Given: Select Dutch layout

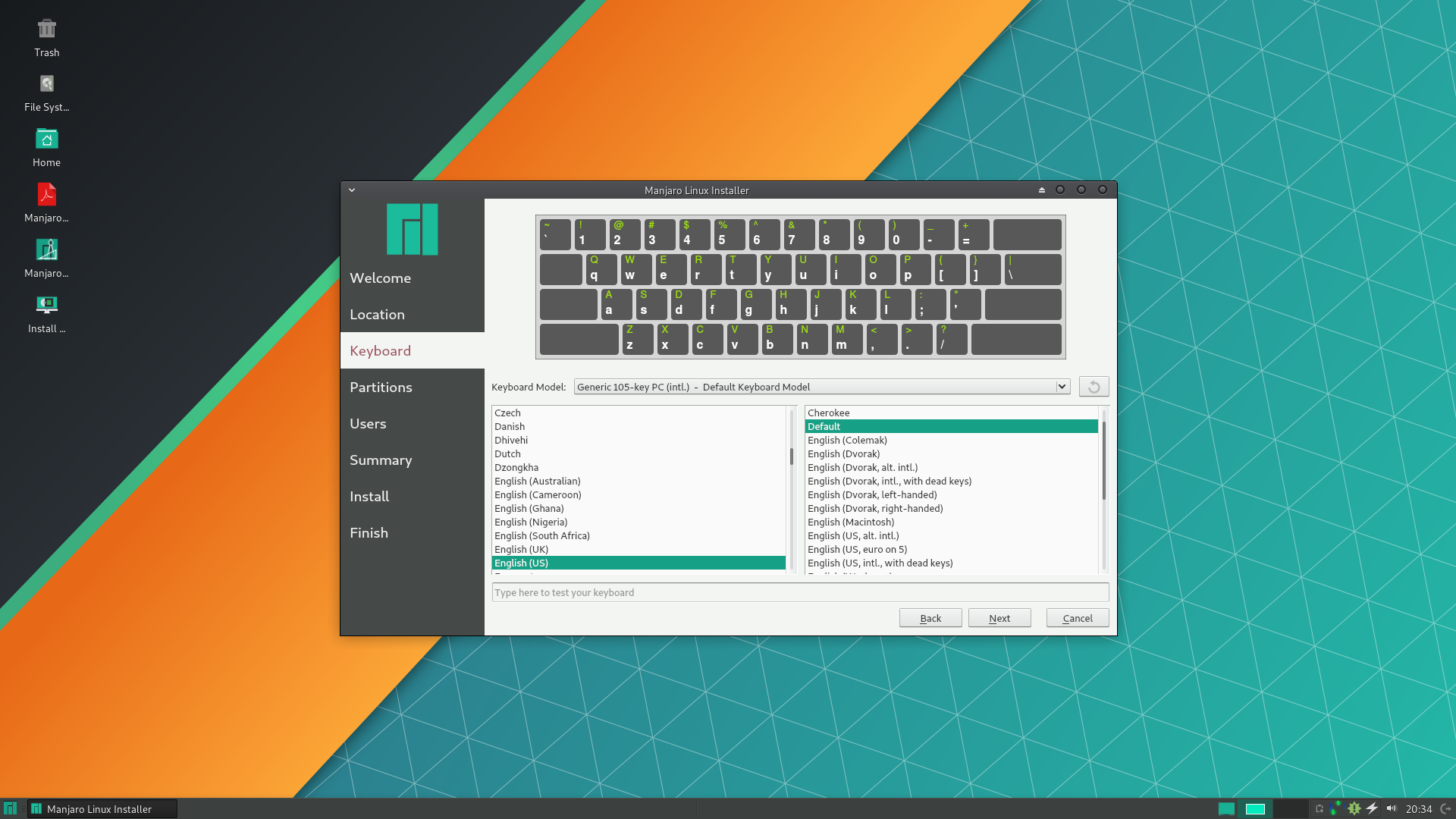Looking at the screenshot, I should pyautogui.click(x=639, y=453).
